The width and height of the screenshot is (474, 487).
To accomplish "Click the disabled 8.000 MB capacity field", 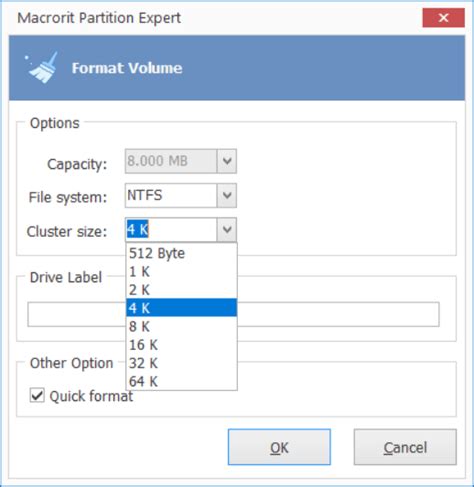I will tap(171, 161).
